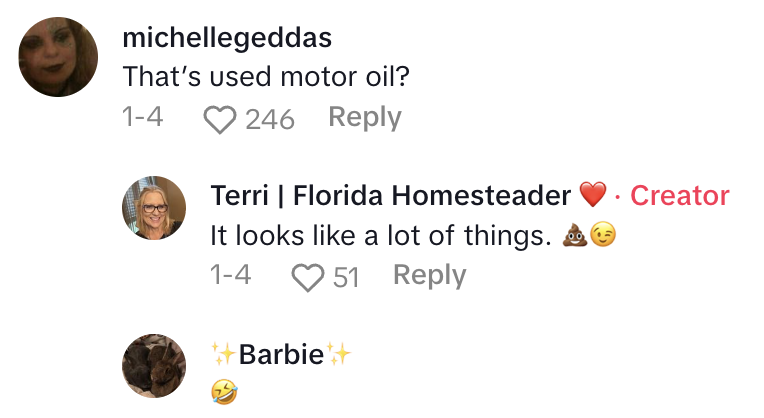The width and height of the screenshot is (764, 418).
Task: Click the sparkle emoji before Barbie's name
Action: coord(224,354)
